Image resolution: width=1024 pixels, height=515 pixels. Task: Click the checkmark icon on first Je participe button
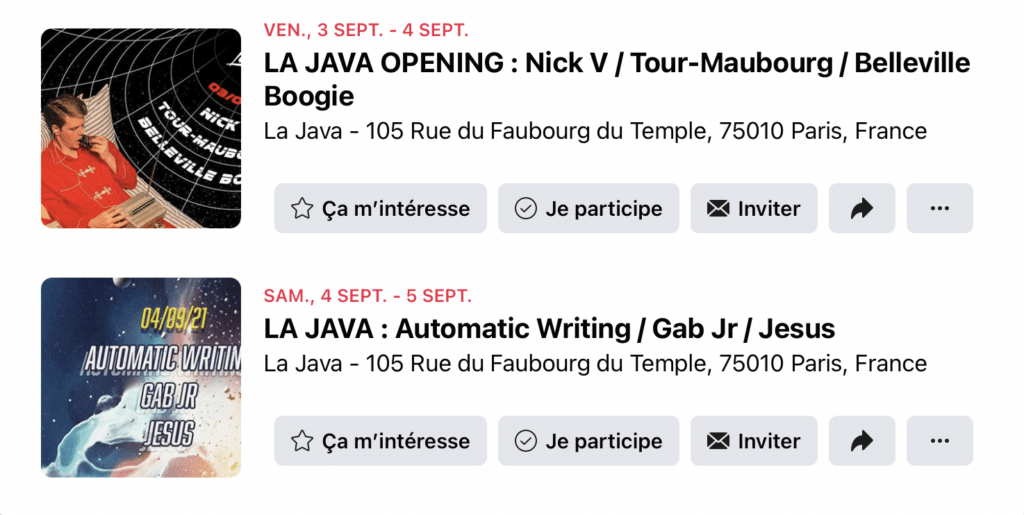(526, 208)
